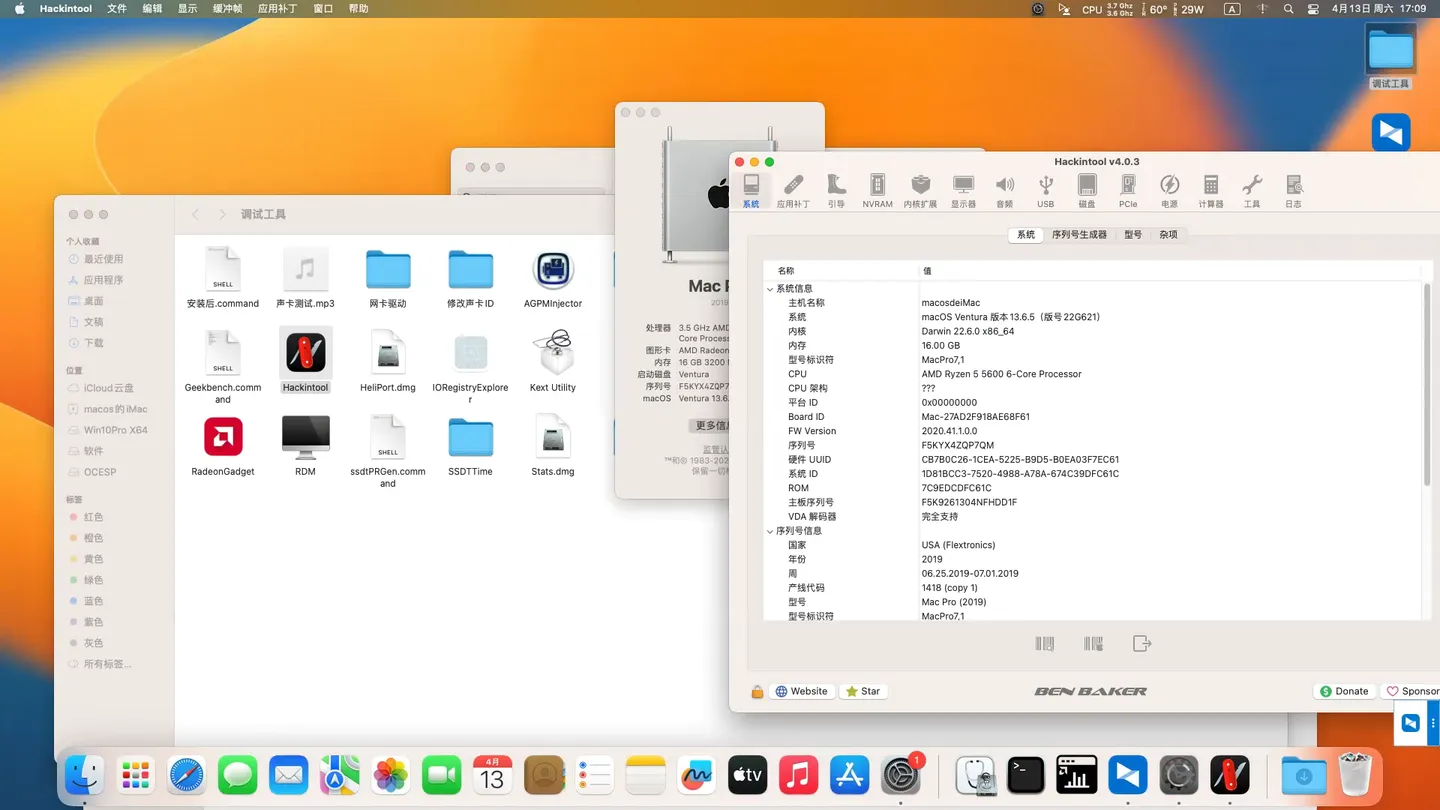1440x810 pixels.
Task: Open the NVRAM section
Action: 877,188
